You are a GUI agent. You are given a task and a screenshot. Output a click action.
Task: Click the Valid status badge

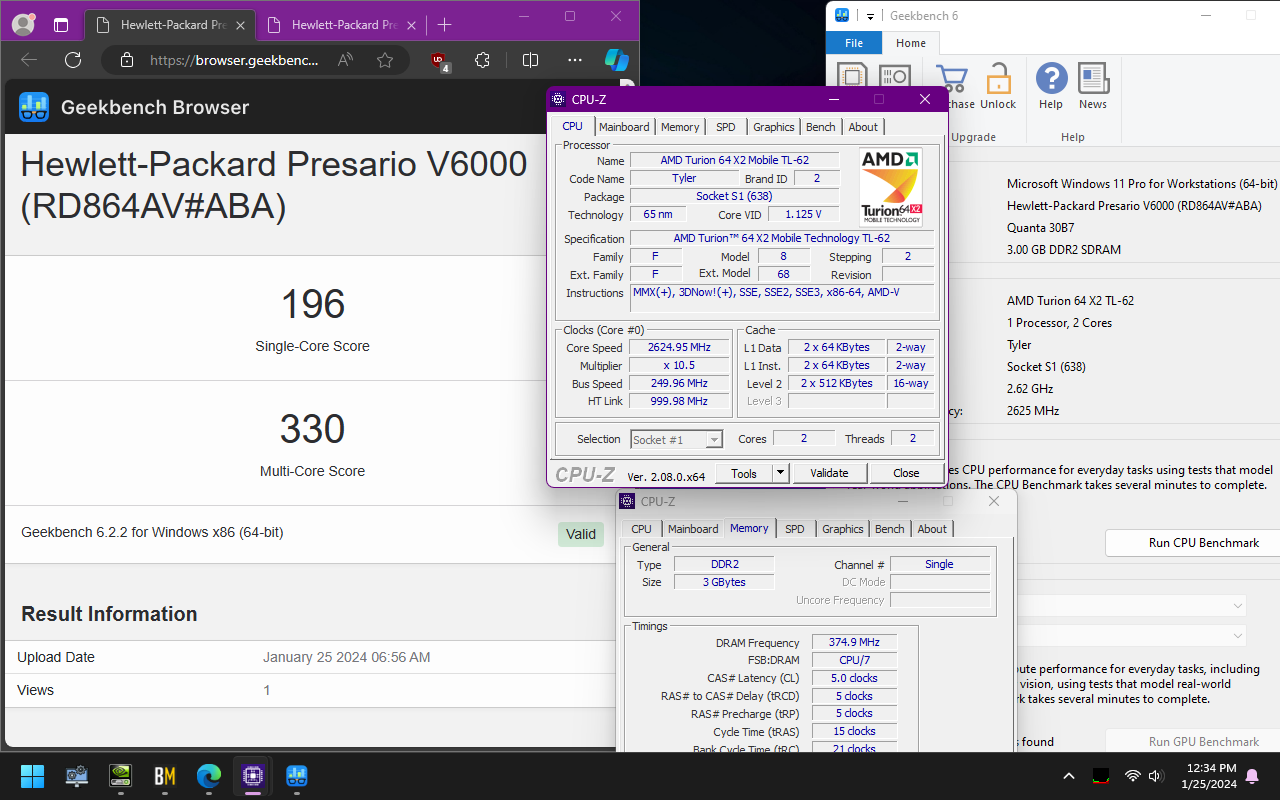click(x=581, y=534)
